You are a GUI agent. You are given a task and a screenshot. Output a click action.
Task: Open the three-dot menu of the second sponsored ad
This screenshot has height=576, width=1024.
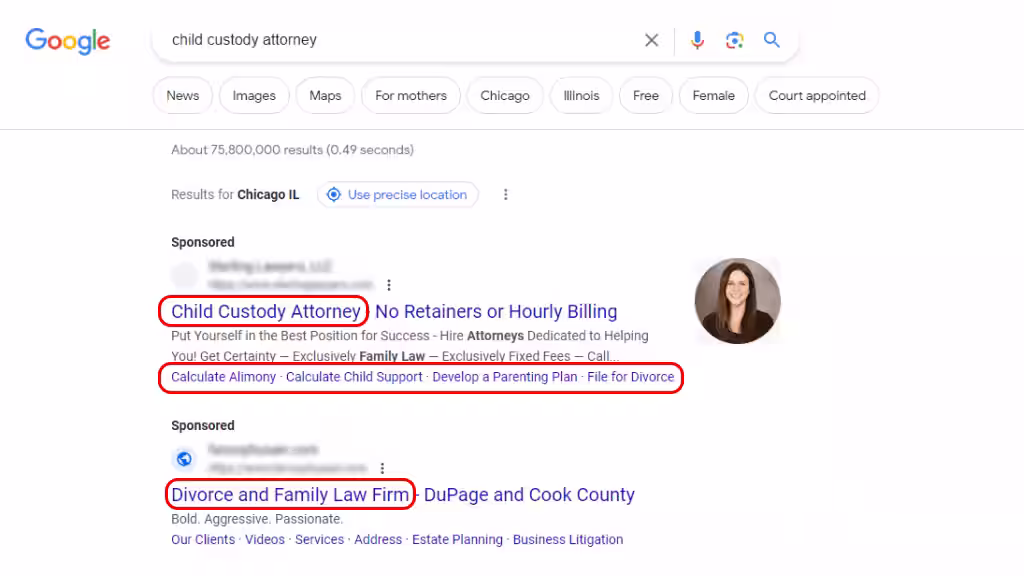click(382, 468)
